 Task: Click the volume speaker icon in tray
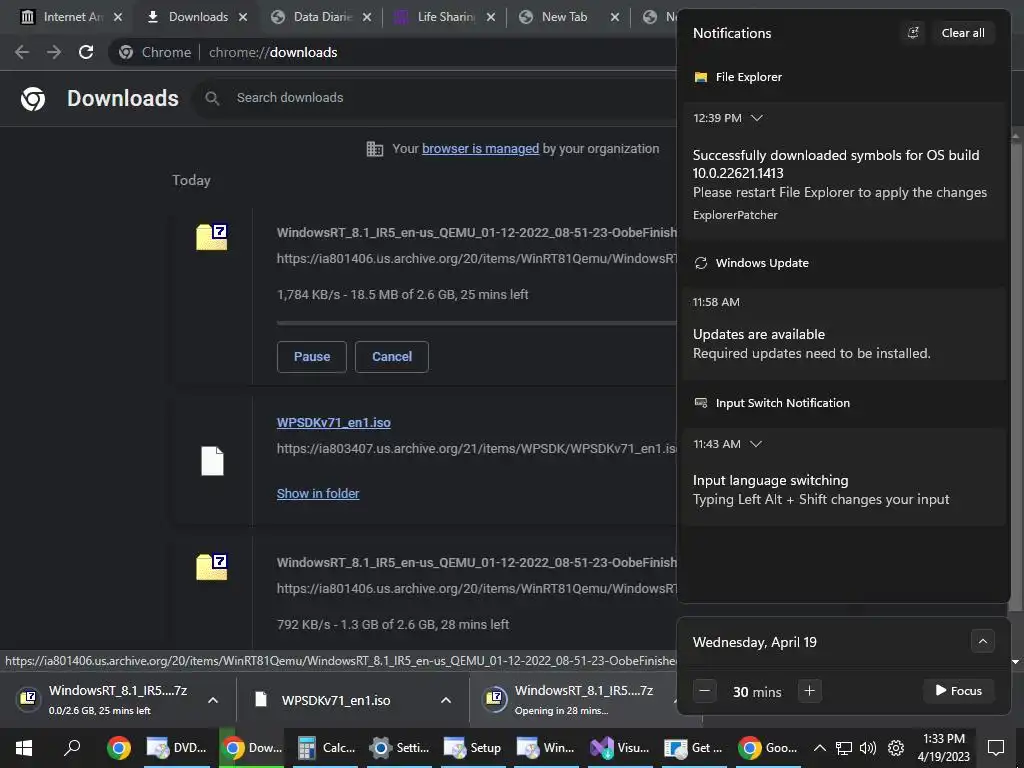pyautogui.click(x=868, y=748)
